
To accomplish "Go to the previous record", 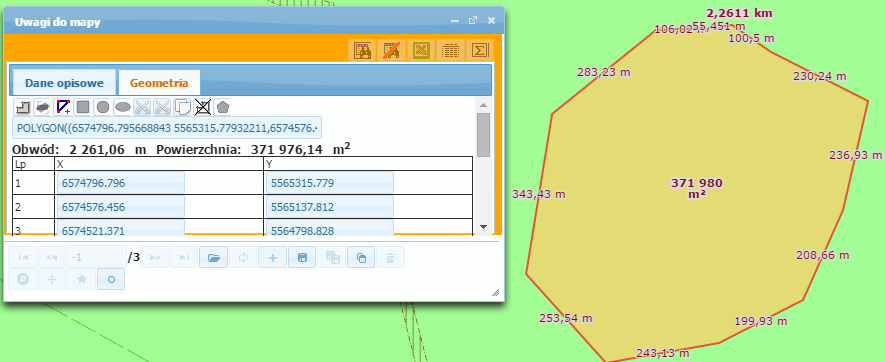I will [x=51, y=258].
